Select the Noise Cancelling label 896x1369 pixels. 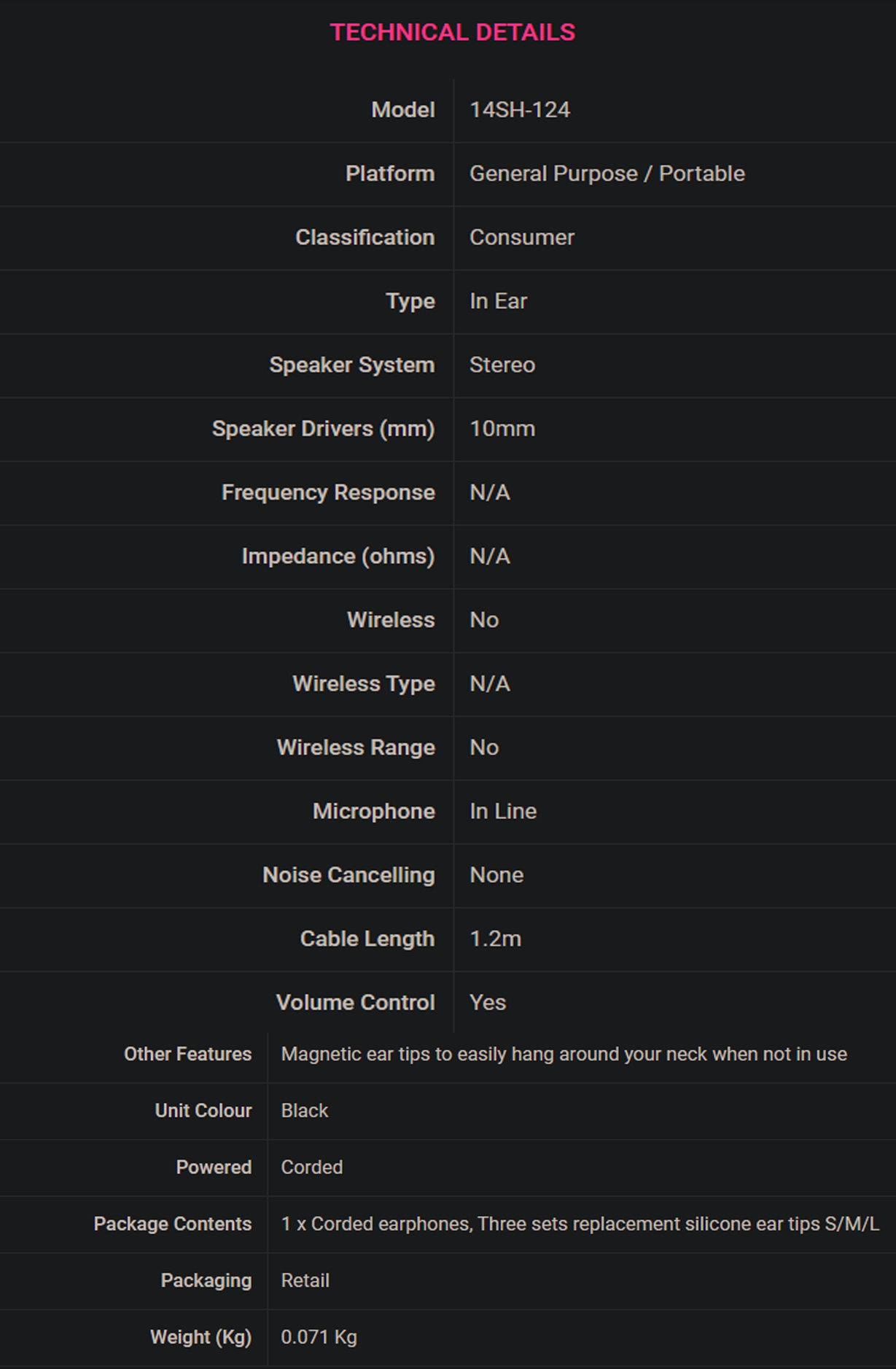[348, 875]
